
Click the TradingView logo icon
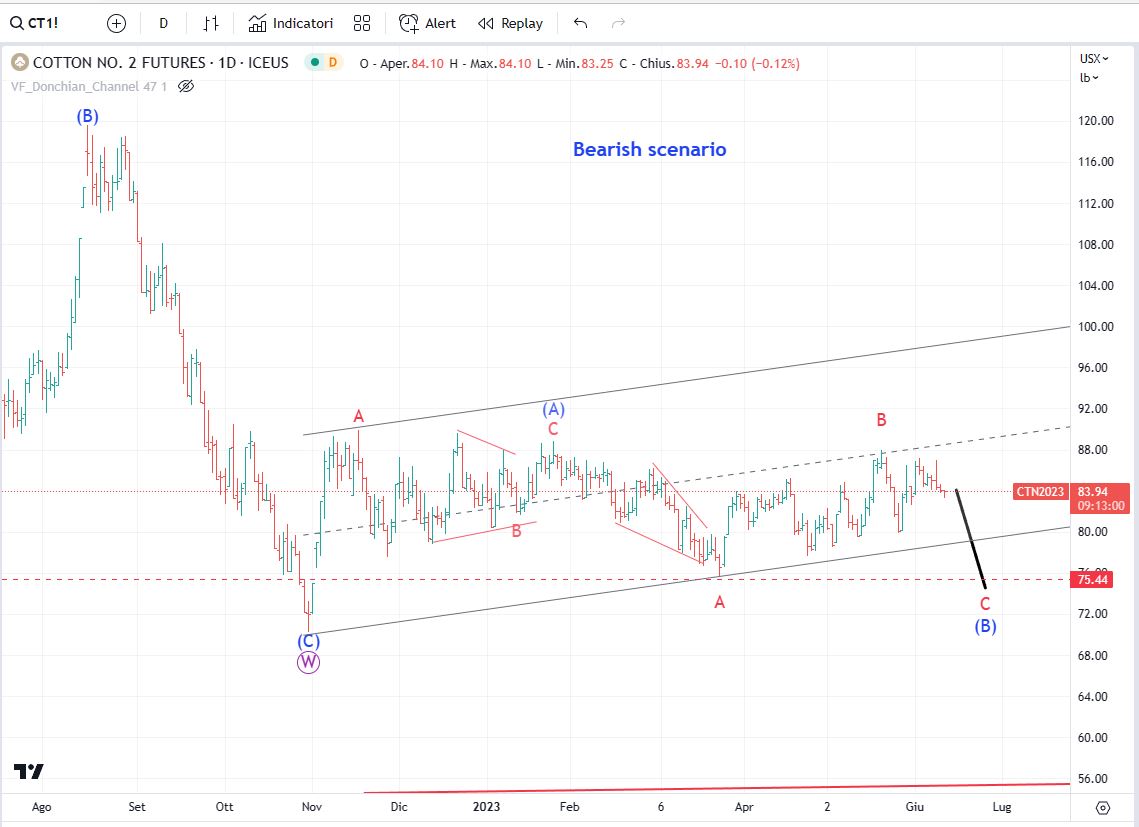tap(29, 771)
